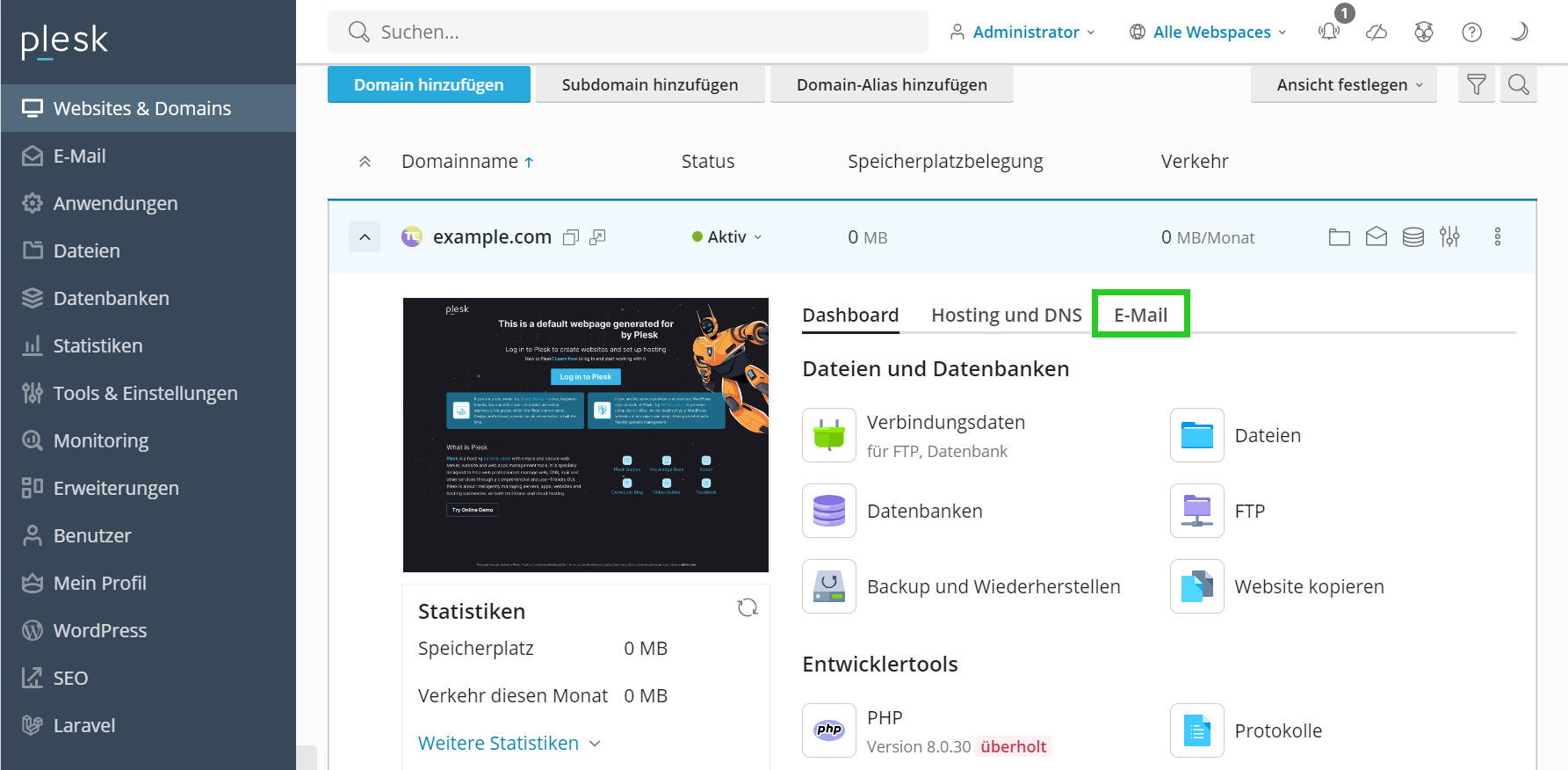
Task: Open Website kopieren
Action: tap(1277, 586)
